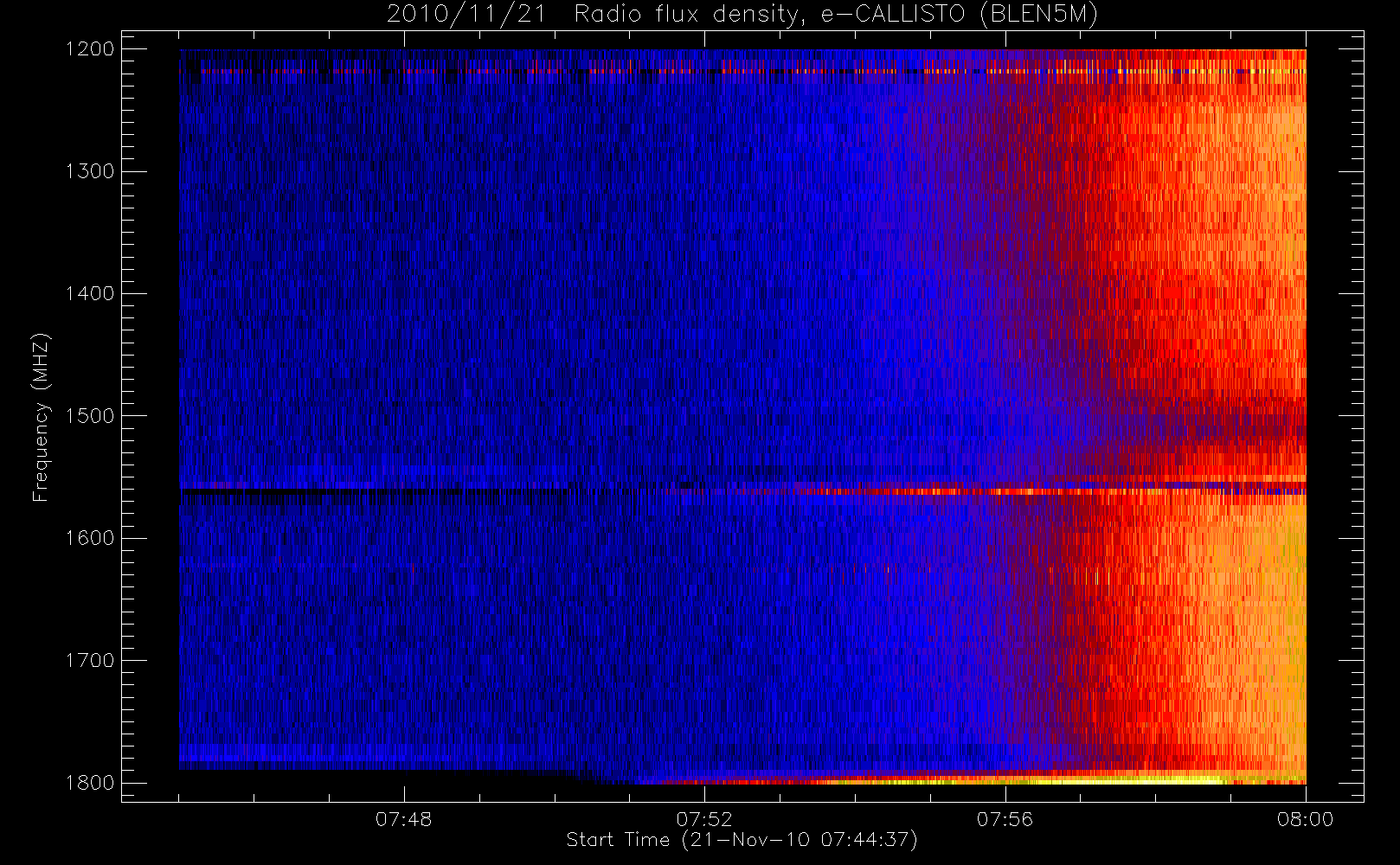Click the 1600 frequency tick label
The image size is (1400, 865).
point(90,538)
